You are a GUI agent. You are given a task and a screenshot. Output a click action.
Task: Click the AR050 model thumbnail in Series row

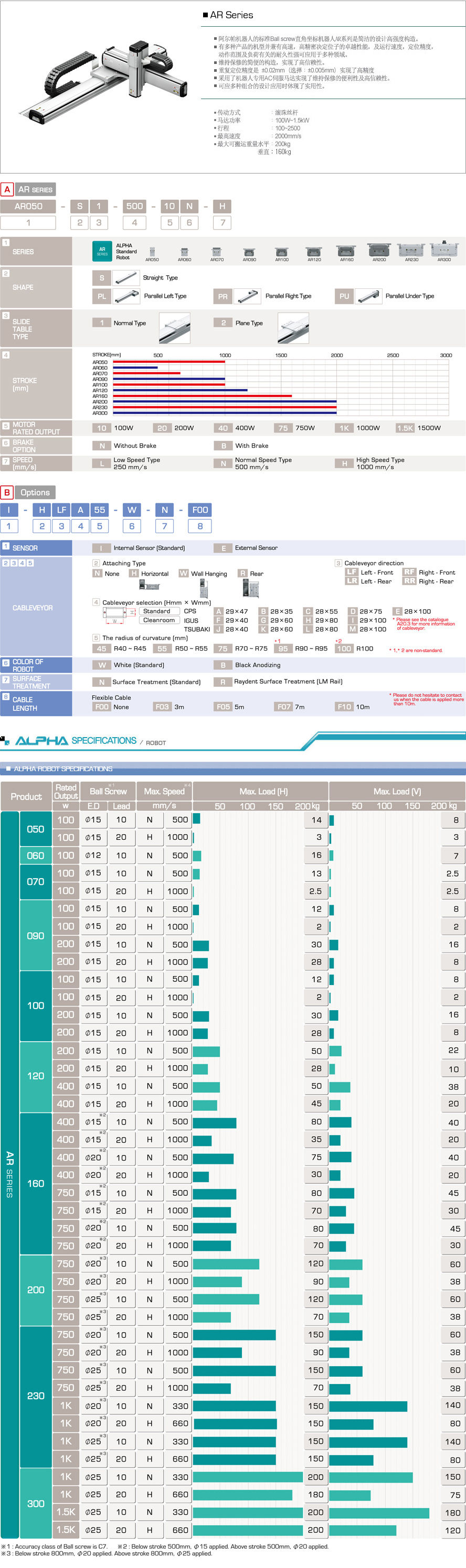(x=152, y=251)
